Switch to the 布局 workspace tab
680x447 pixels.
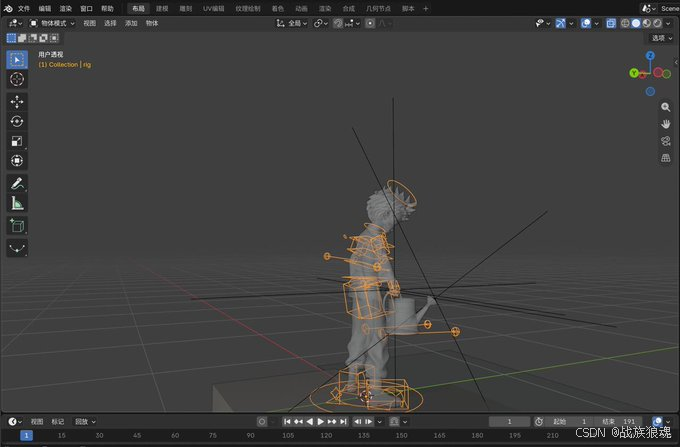(138, 9)
